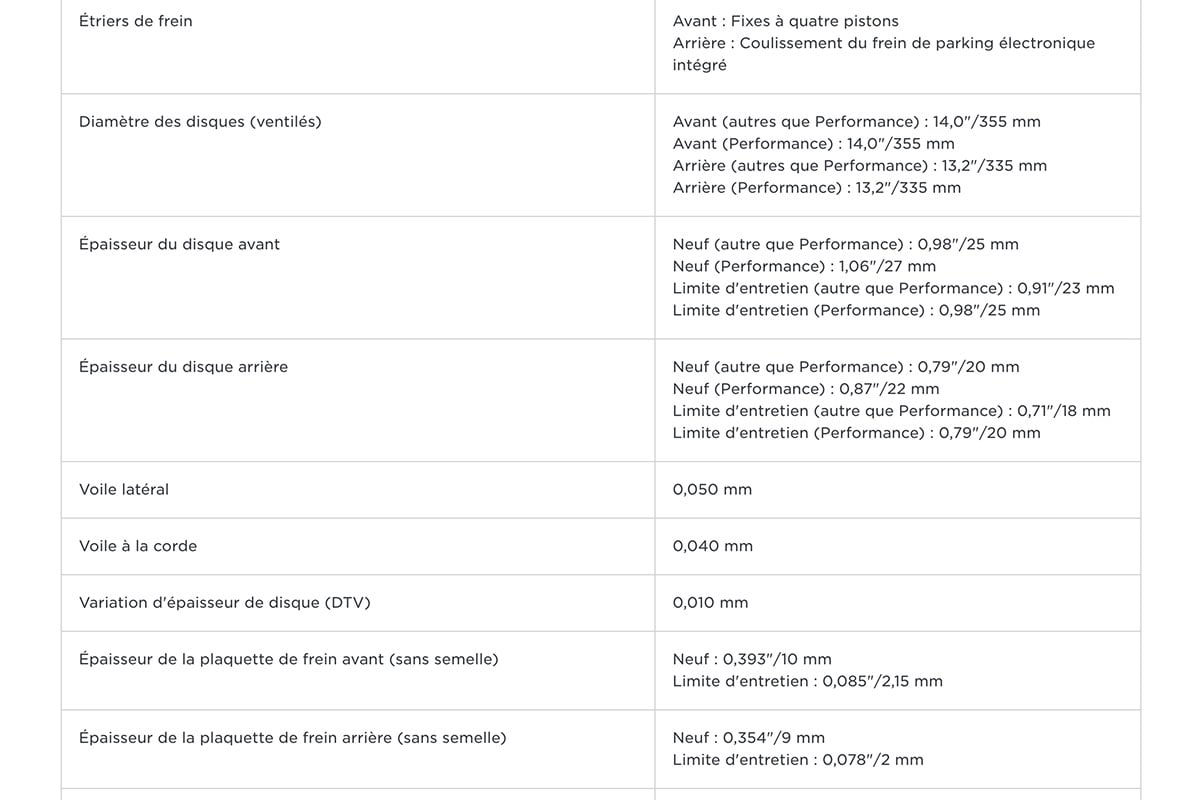Click the "Étriers de frein" row label
The height and width of the screenshot is (800, 1200).
point(136,21)
